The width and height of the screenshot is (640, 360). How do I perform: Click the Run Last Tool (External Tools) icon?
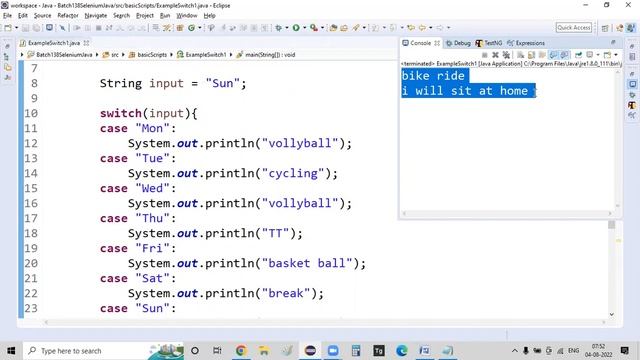pos(313,28)
